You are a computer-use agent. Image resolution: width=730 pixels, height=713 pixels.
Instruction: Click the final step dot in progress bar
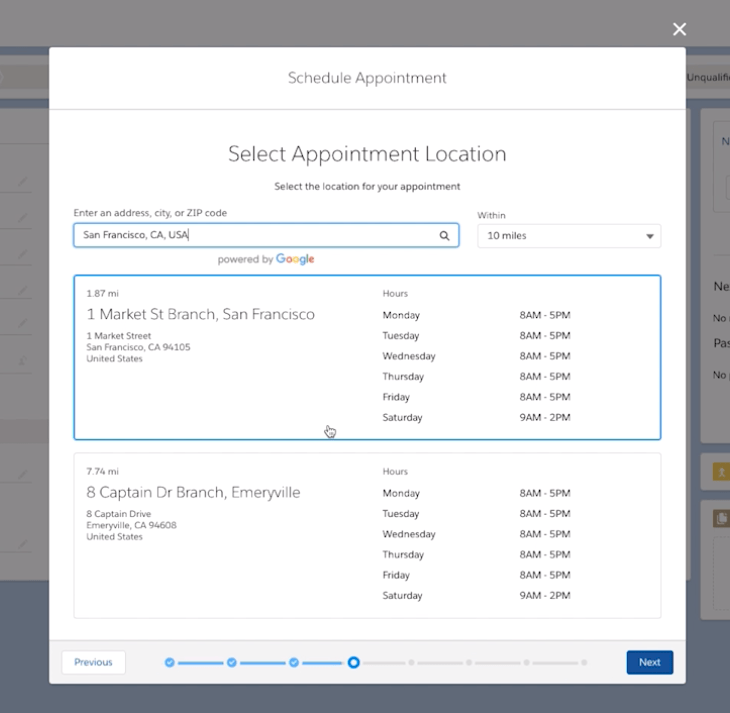point(585,662)
